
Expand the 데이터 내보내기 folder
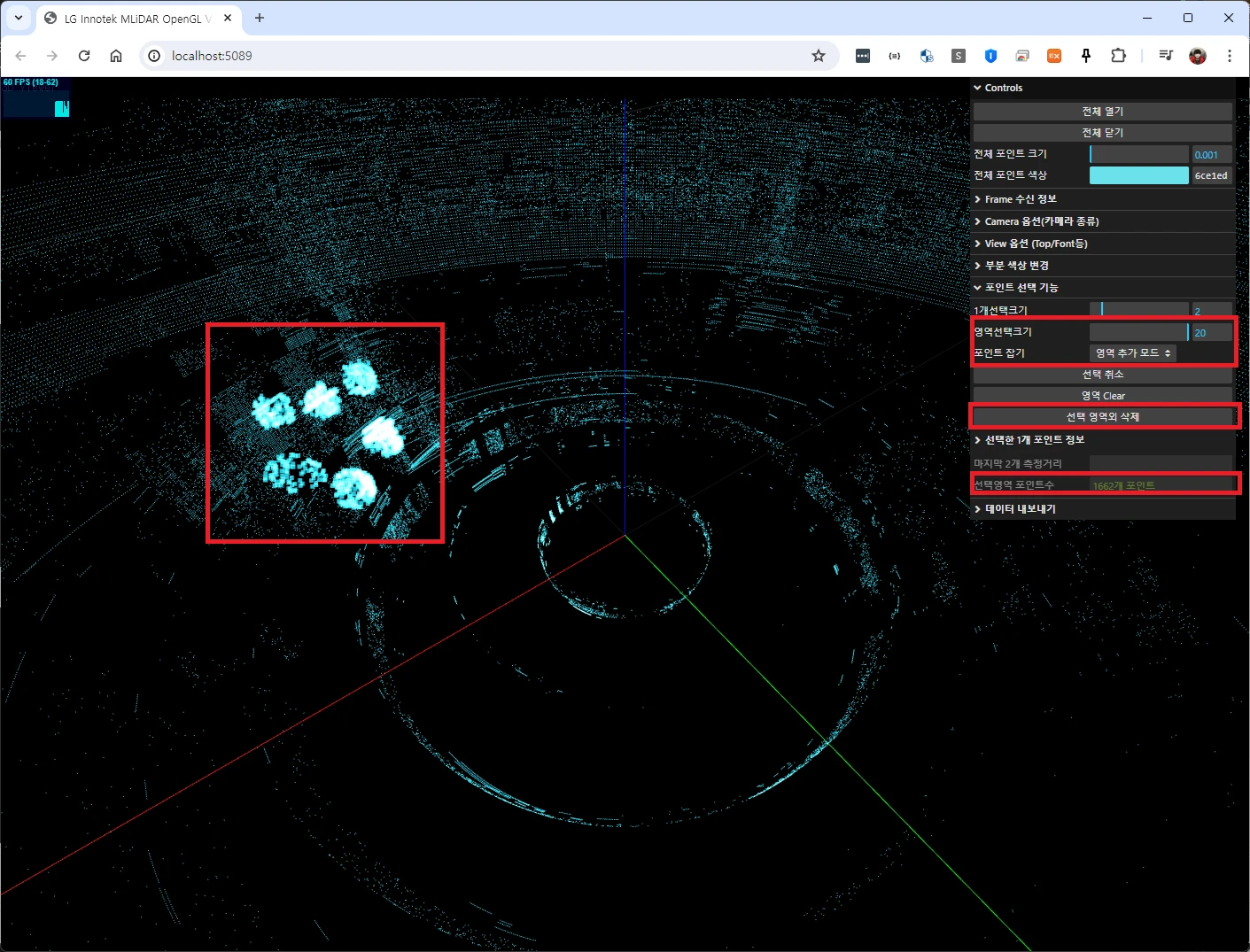1103,509
